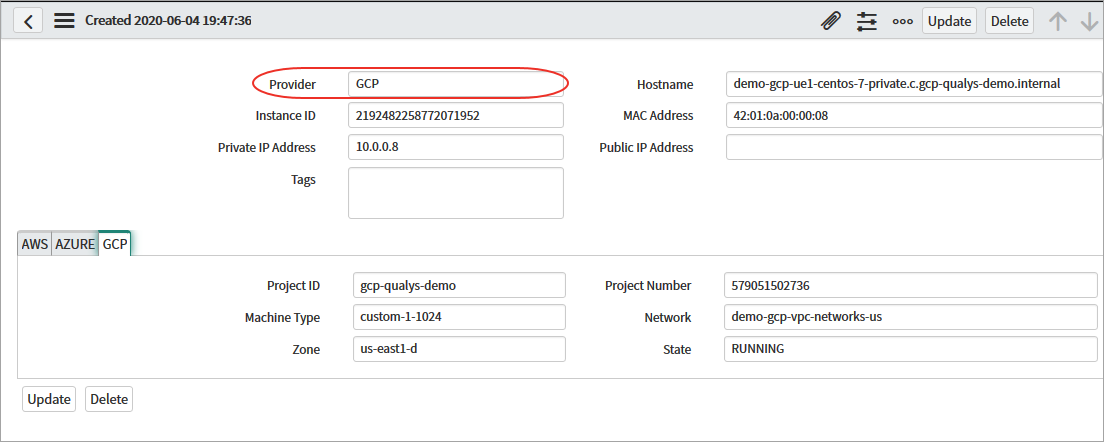This screenshot has width=1104, height=442.
Task: Select the GCP tab
Action: (115, 244)
